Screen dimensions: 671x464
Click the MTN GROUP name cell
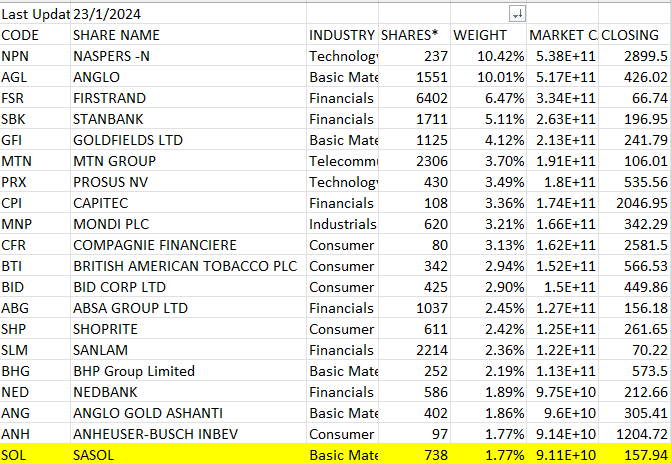[188, 161]
